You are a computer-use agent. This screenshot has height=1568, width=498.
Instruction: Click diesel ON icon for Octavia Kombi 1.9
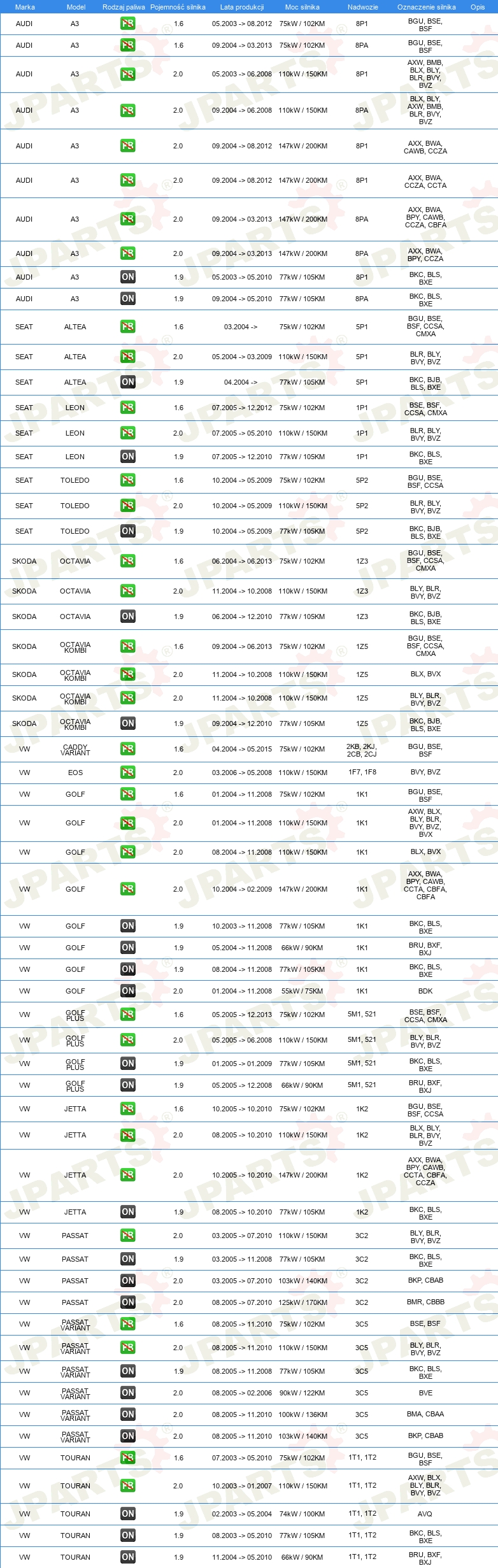[x=128, y=723]
